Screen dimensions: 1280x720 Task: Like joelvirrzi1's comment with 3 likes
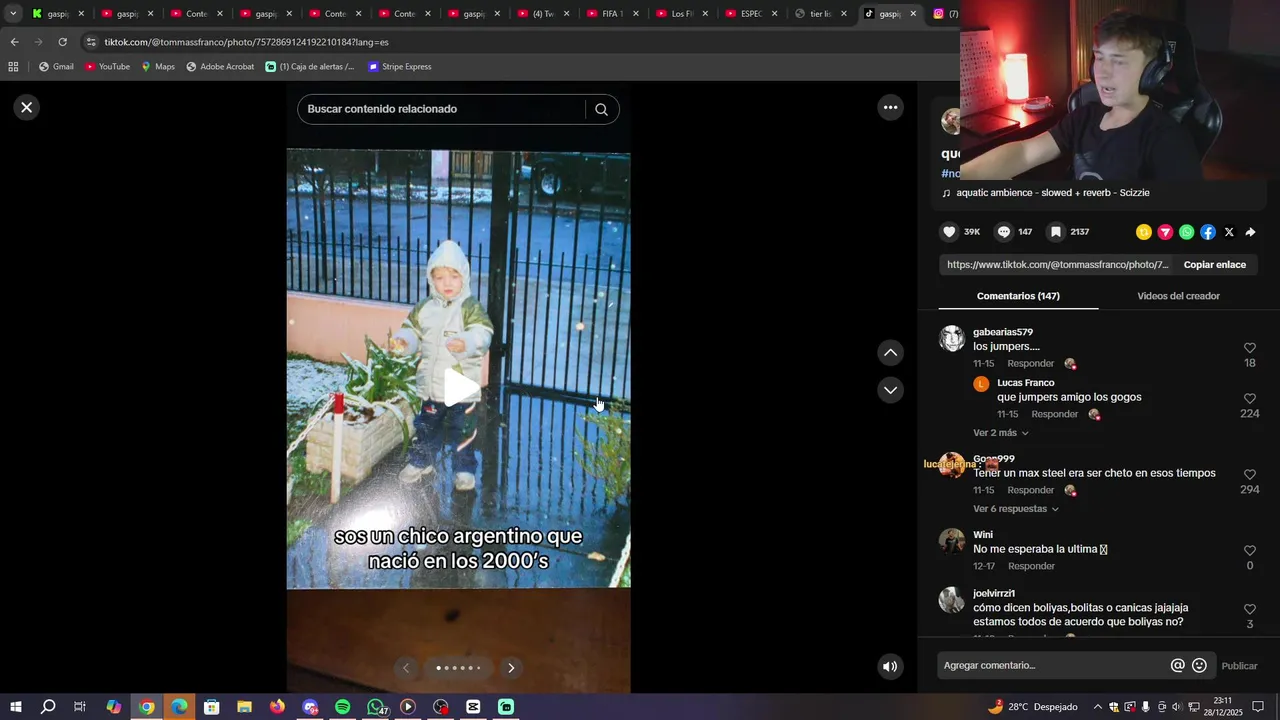(1250, 609)
